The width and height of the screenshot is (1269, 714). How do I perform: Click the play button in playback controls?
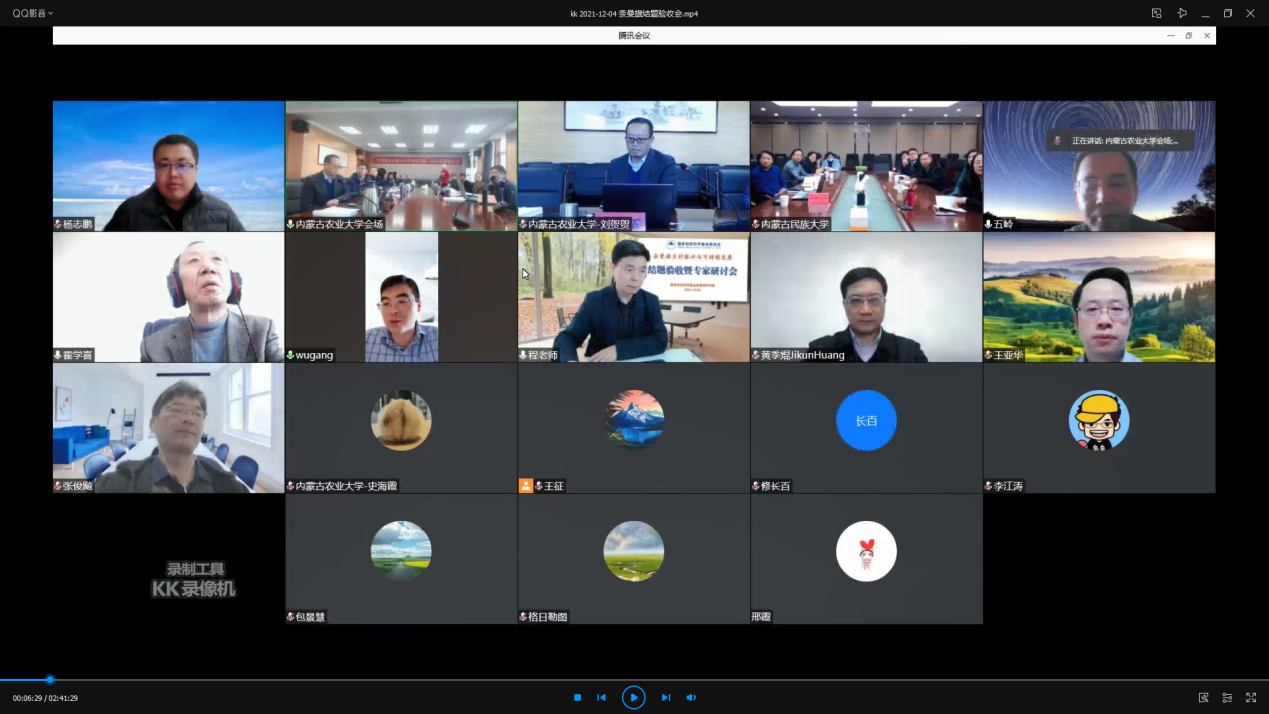click(x=633, y=697)
